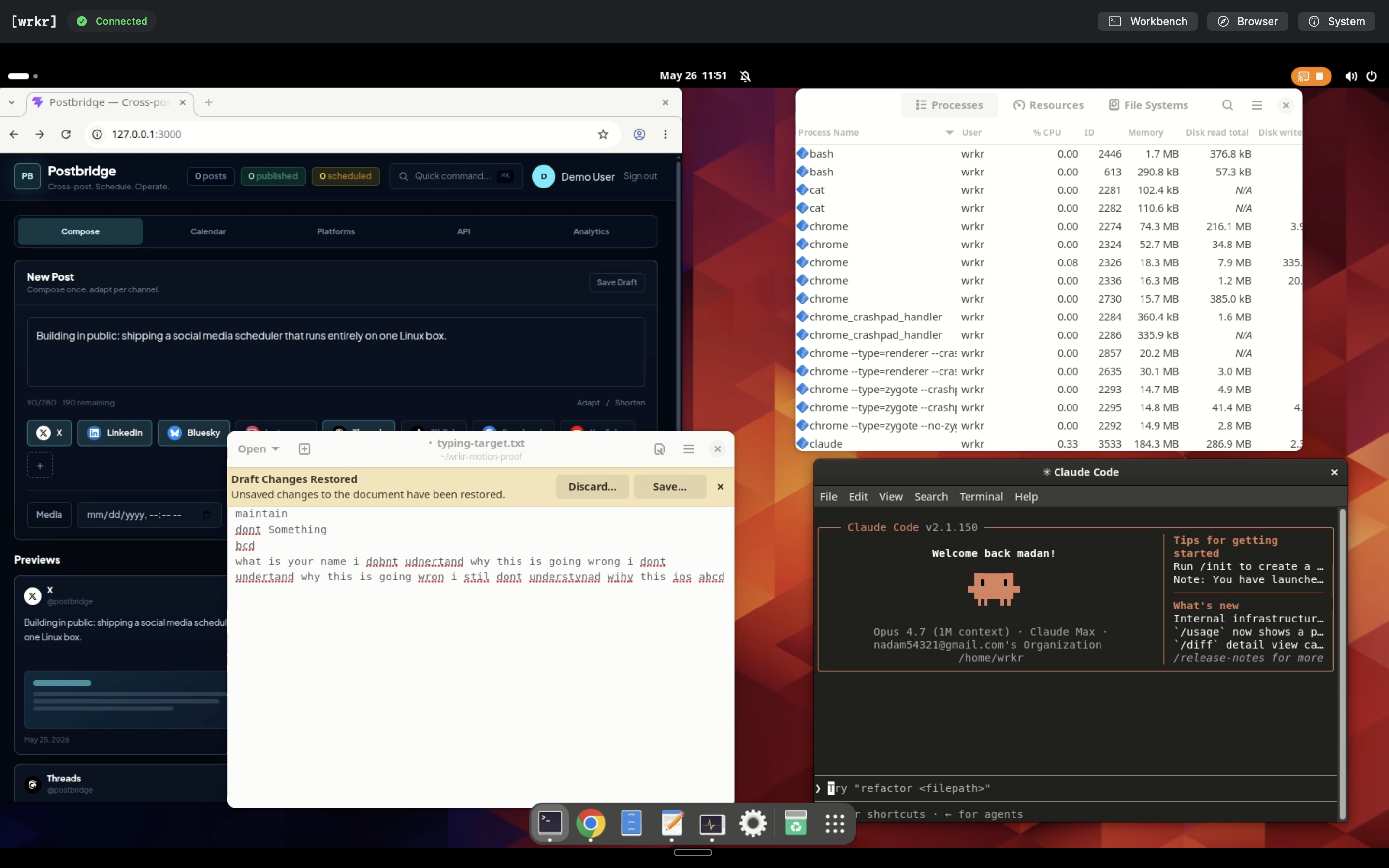Open Settings gear in the dock
1389x868 pixels.
[x=753, y=823]
